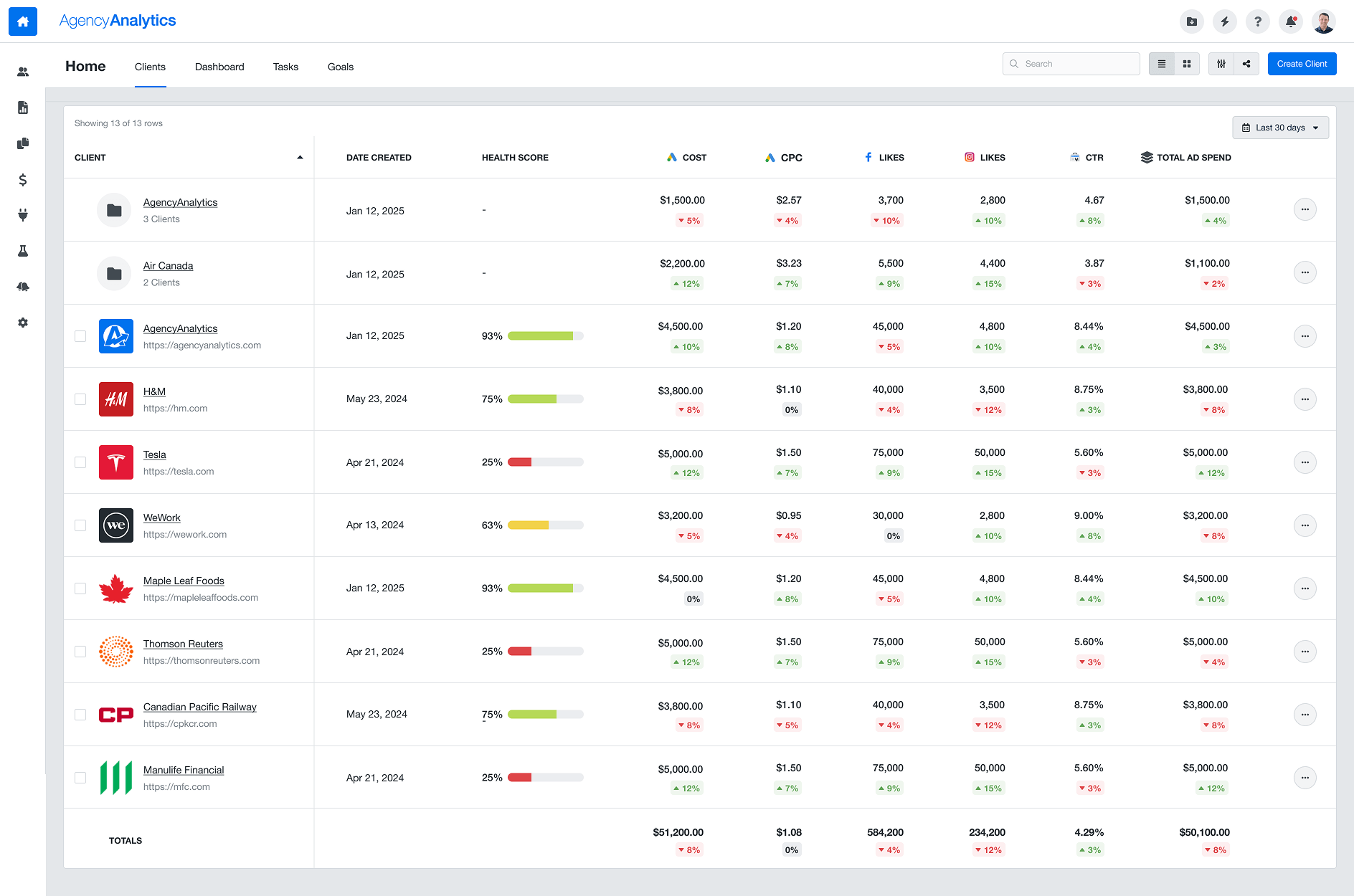Image resolution: width=1354 pixels, height=896 pixels.
Task: Open the billing dollar icon in sidebar
Action: (x=23, y=179)
